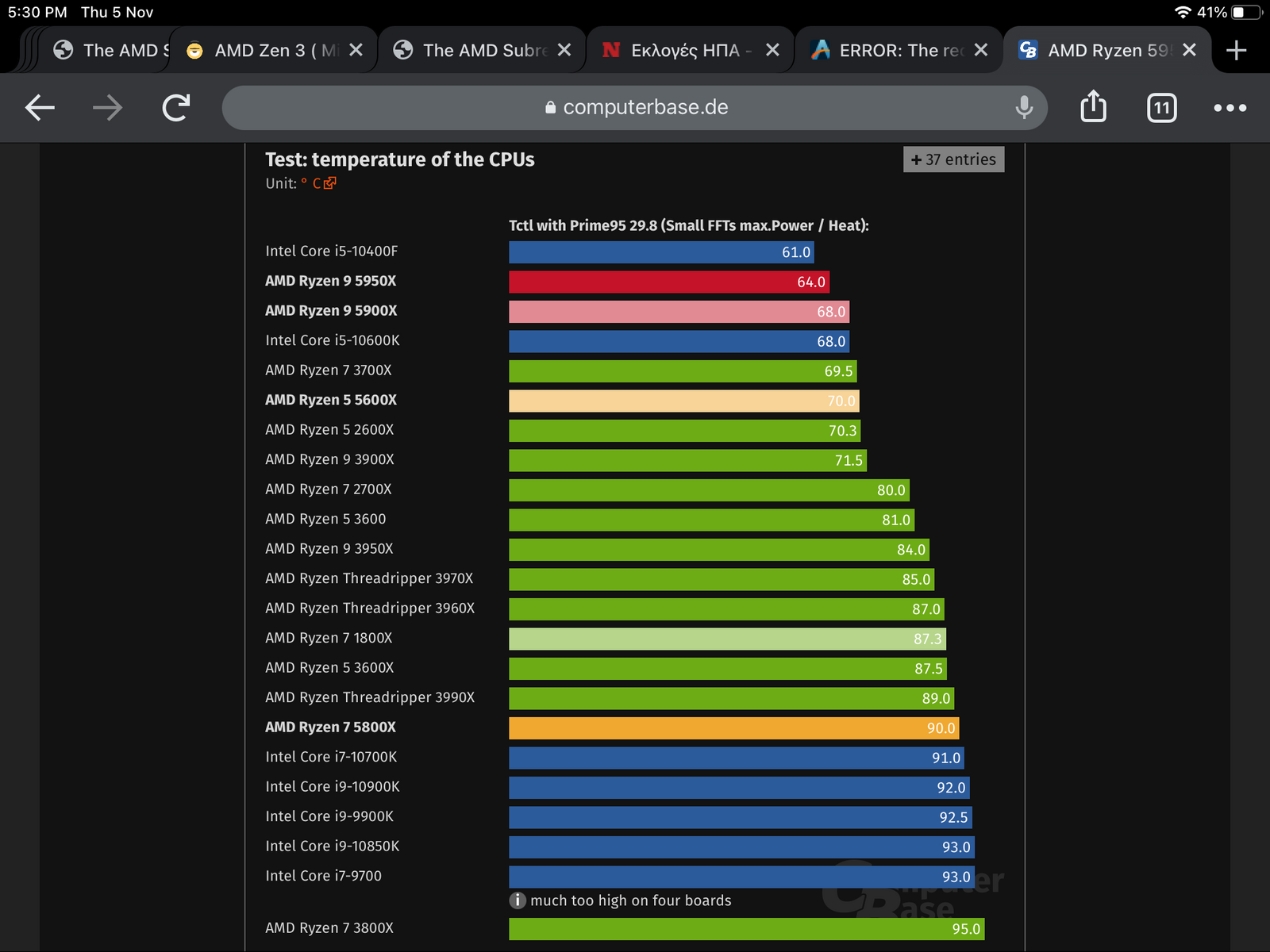
Task: Select the AMD Ryzen 9 3950X label
Action: [329, 549]
